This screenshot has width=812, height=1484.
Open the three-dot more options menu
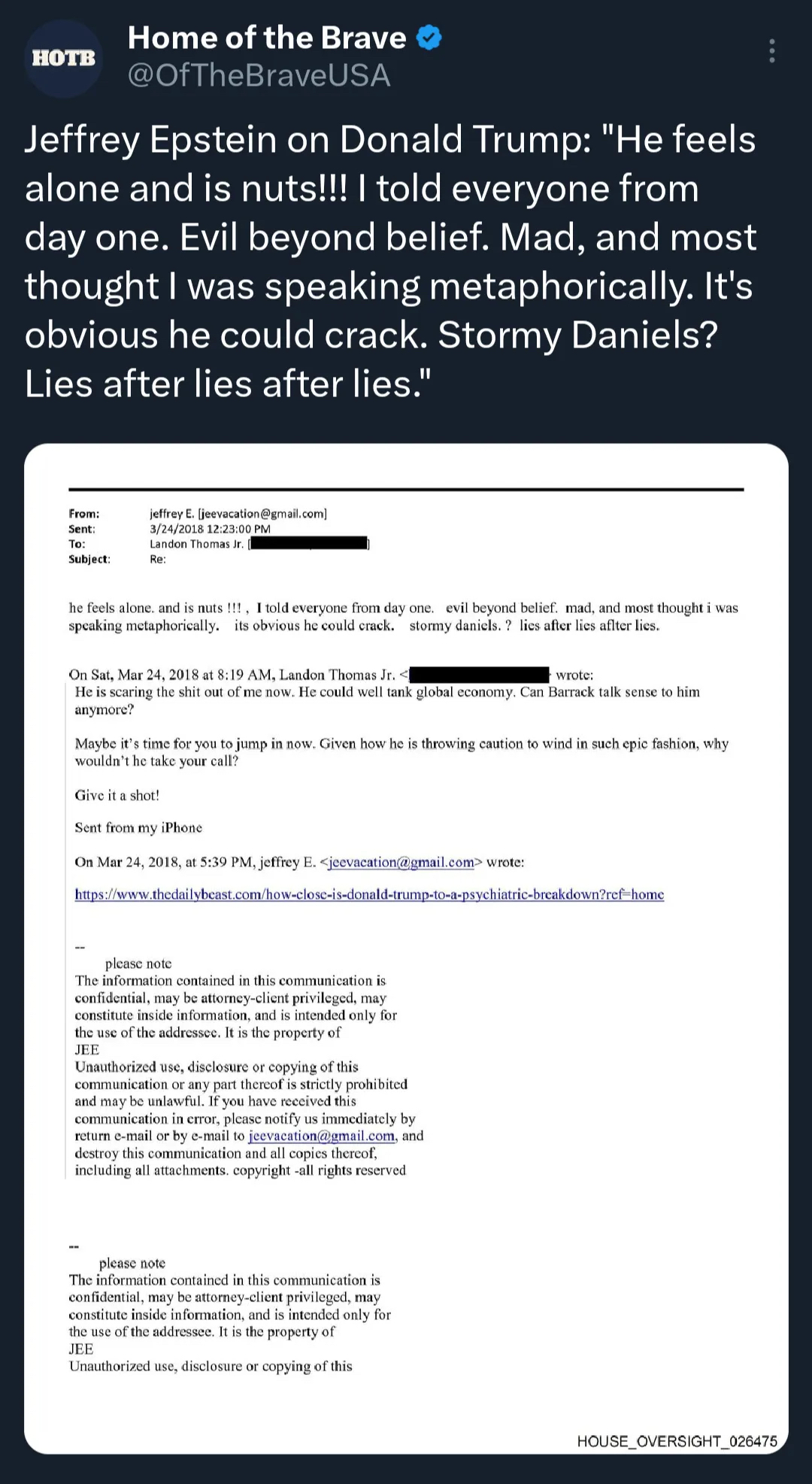(x=771, y=51)
